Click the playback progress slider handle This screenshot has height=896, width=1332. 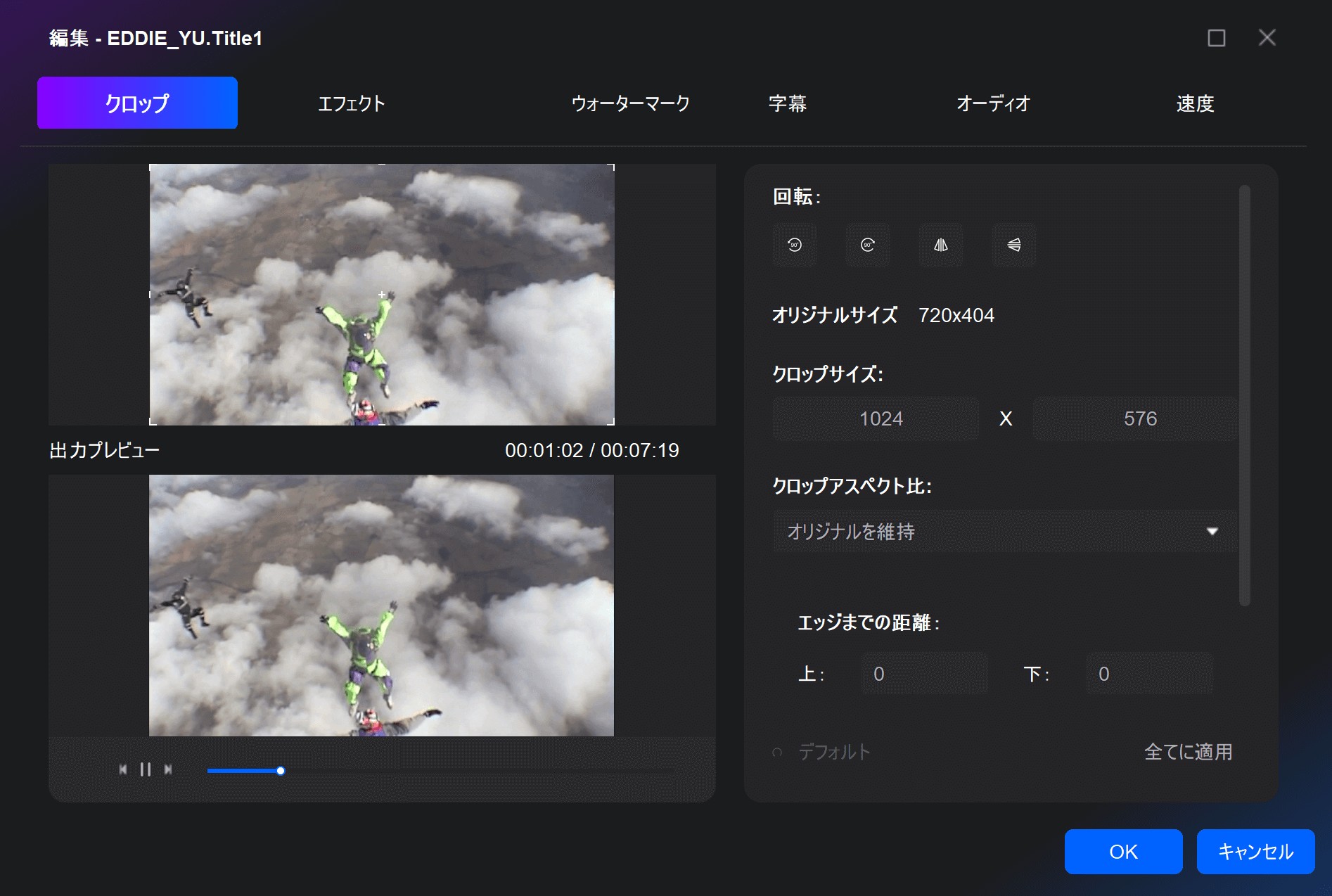coord(281,771)
